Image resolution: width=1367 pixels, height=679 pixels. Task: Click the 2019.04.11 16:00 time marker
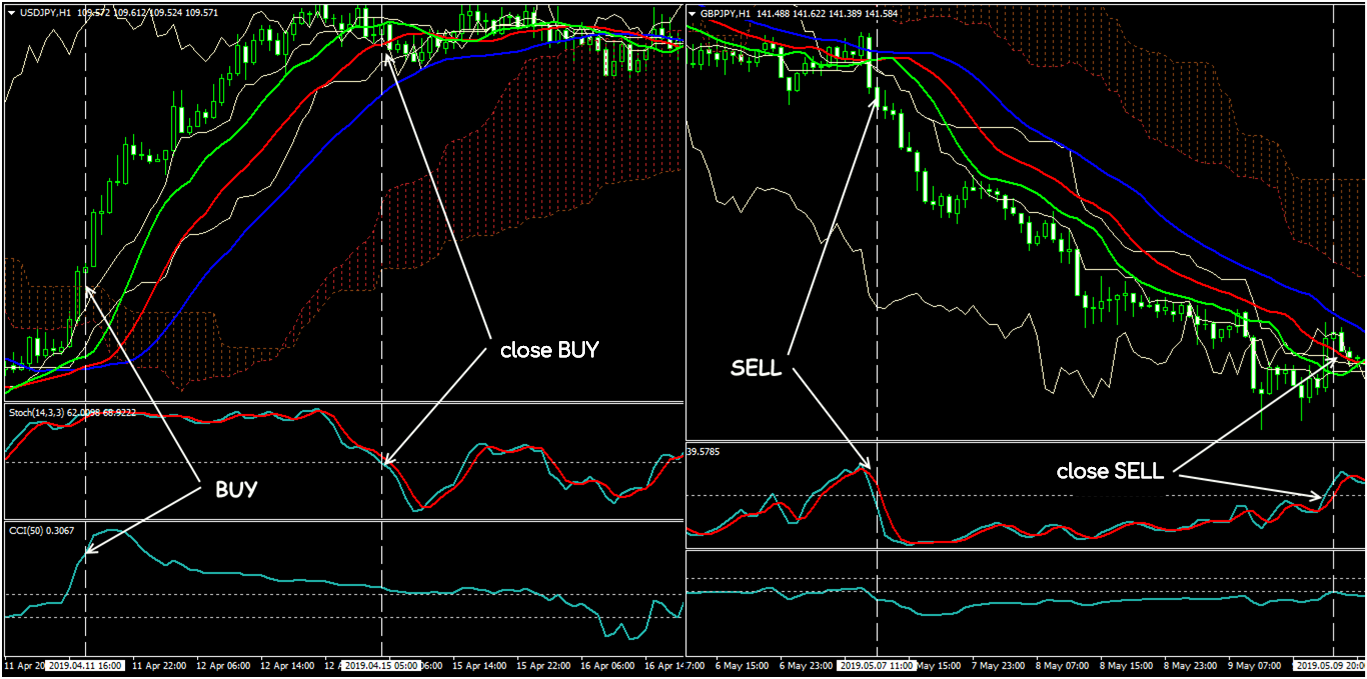click(x=85, y=665)
